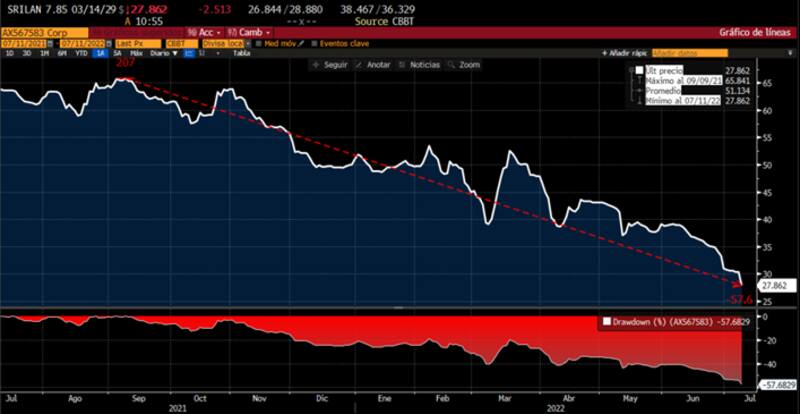
Task: Toggle the Med móv checkbox
Action: pos(260,43)
